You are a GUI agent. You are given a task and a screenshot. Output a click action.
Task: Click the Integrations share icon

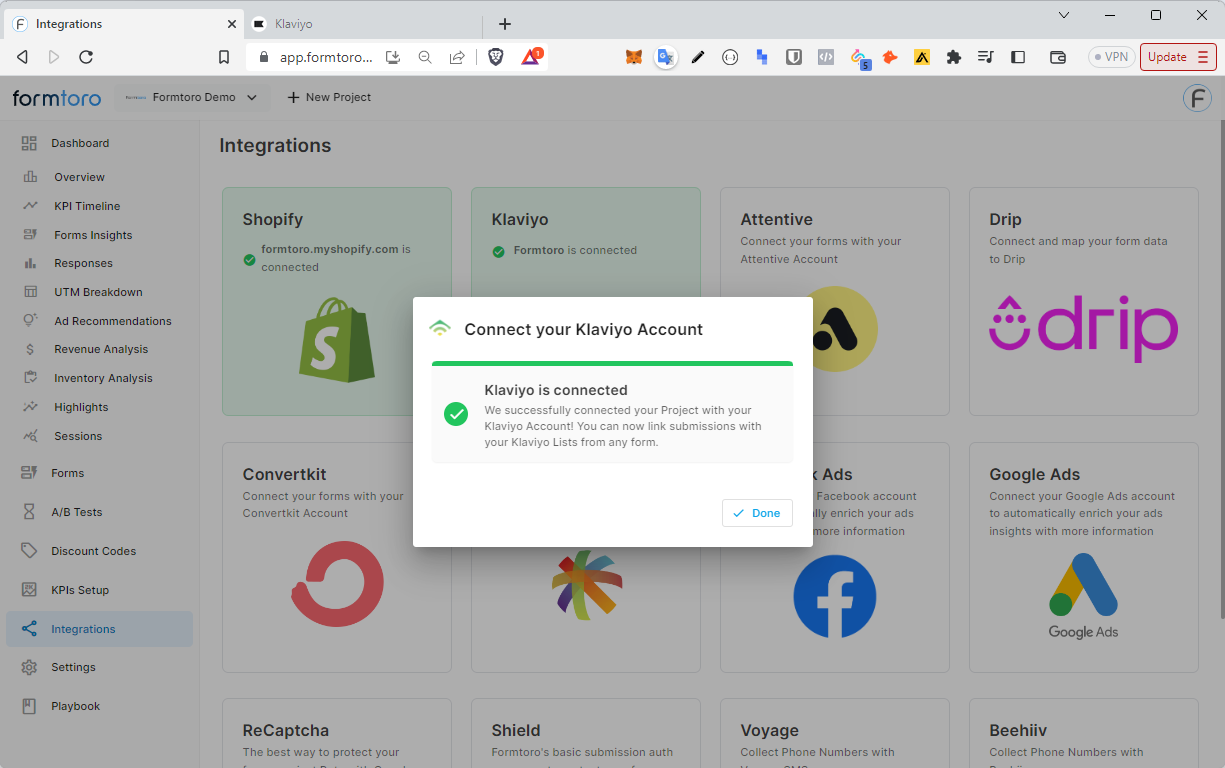click(29, 629)
